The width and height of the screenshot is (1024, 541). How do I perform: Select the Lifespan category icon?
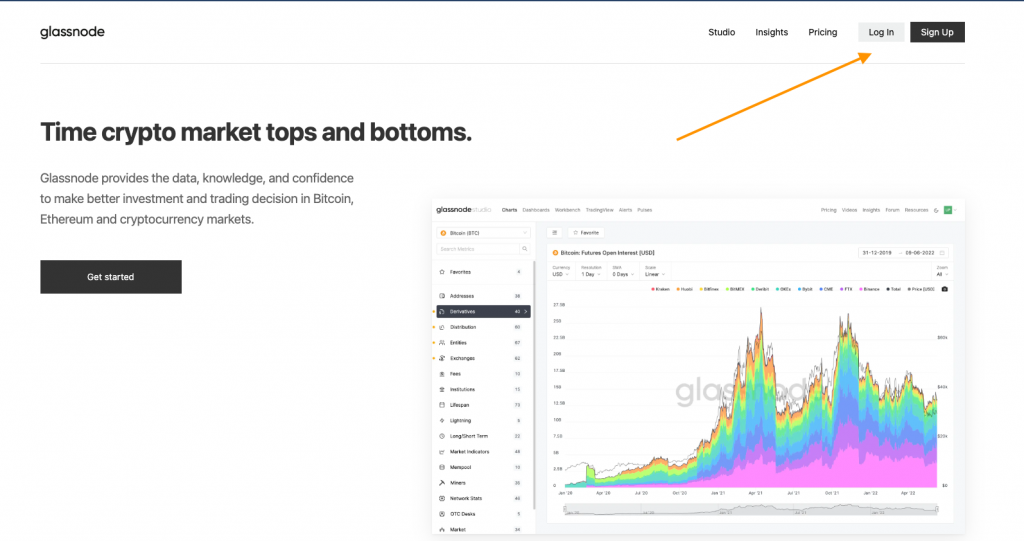(442, 405)
